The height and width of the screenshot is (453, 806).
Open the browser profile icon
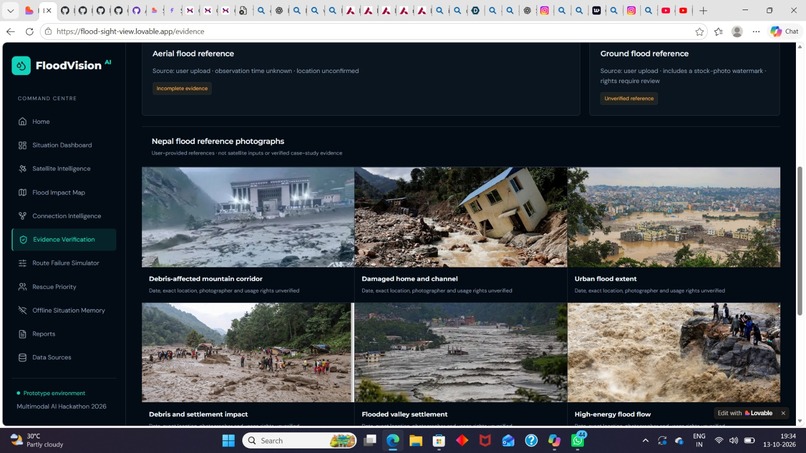click(x=737, y=32)
